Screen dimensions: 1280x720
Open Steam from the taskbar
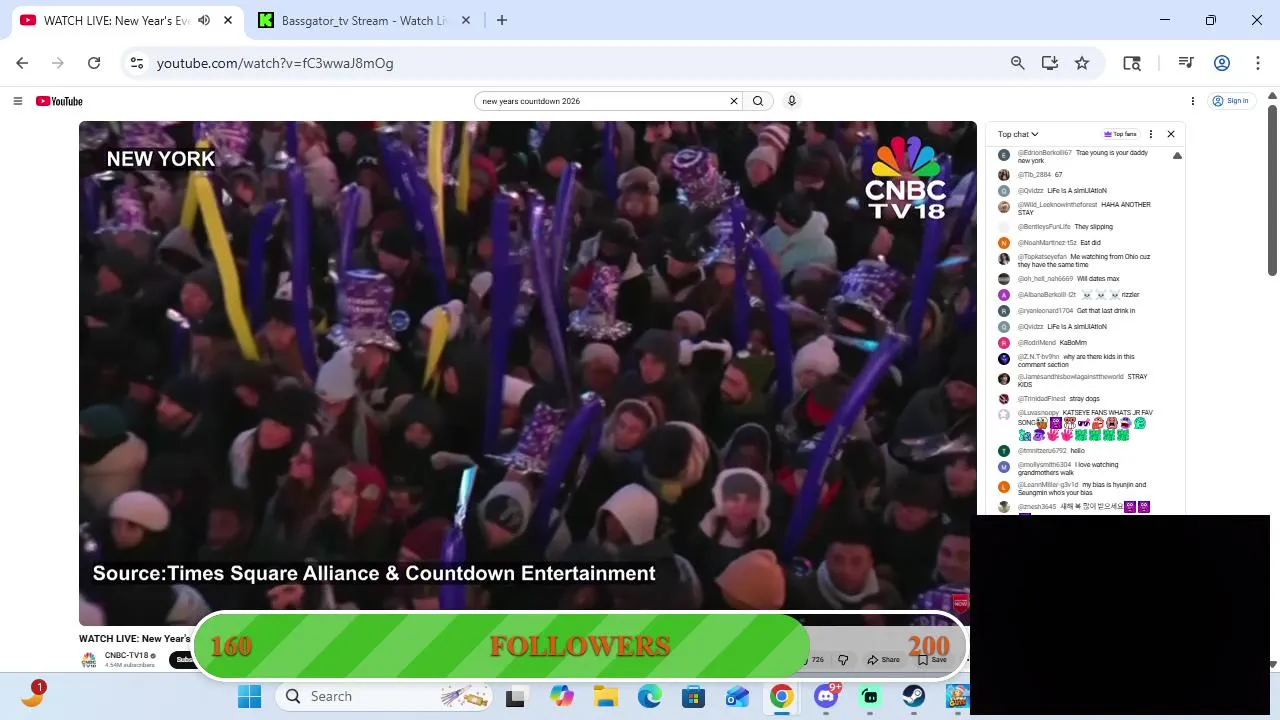(914, 696)
